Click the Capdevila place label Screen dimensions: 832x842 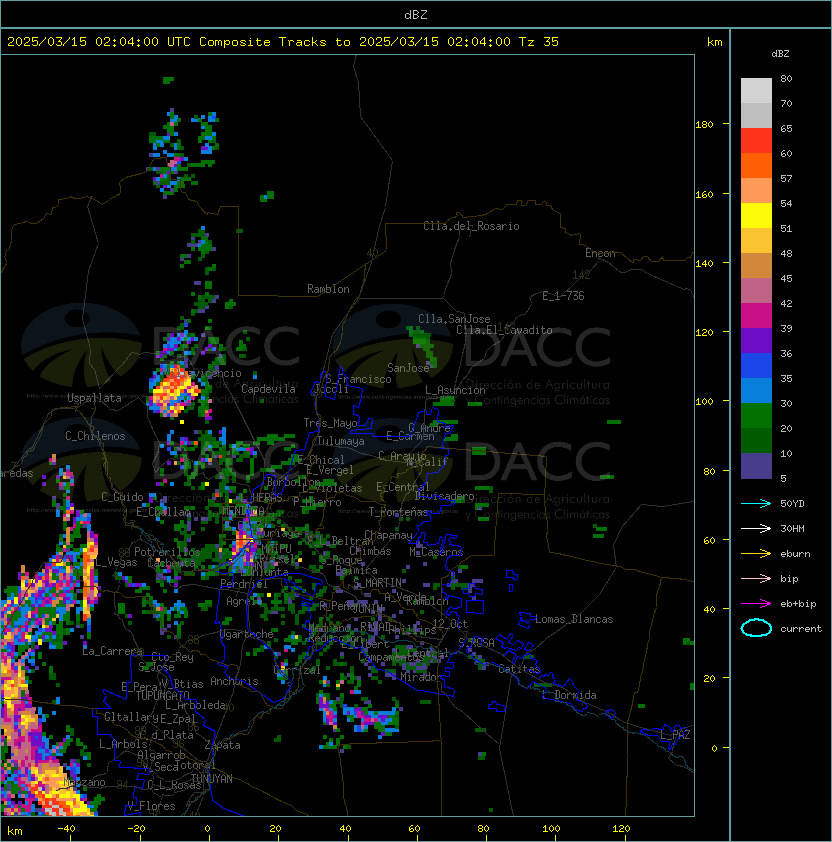(x=268, y=389)
